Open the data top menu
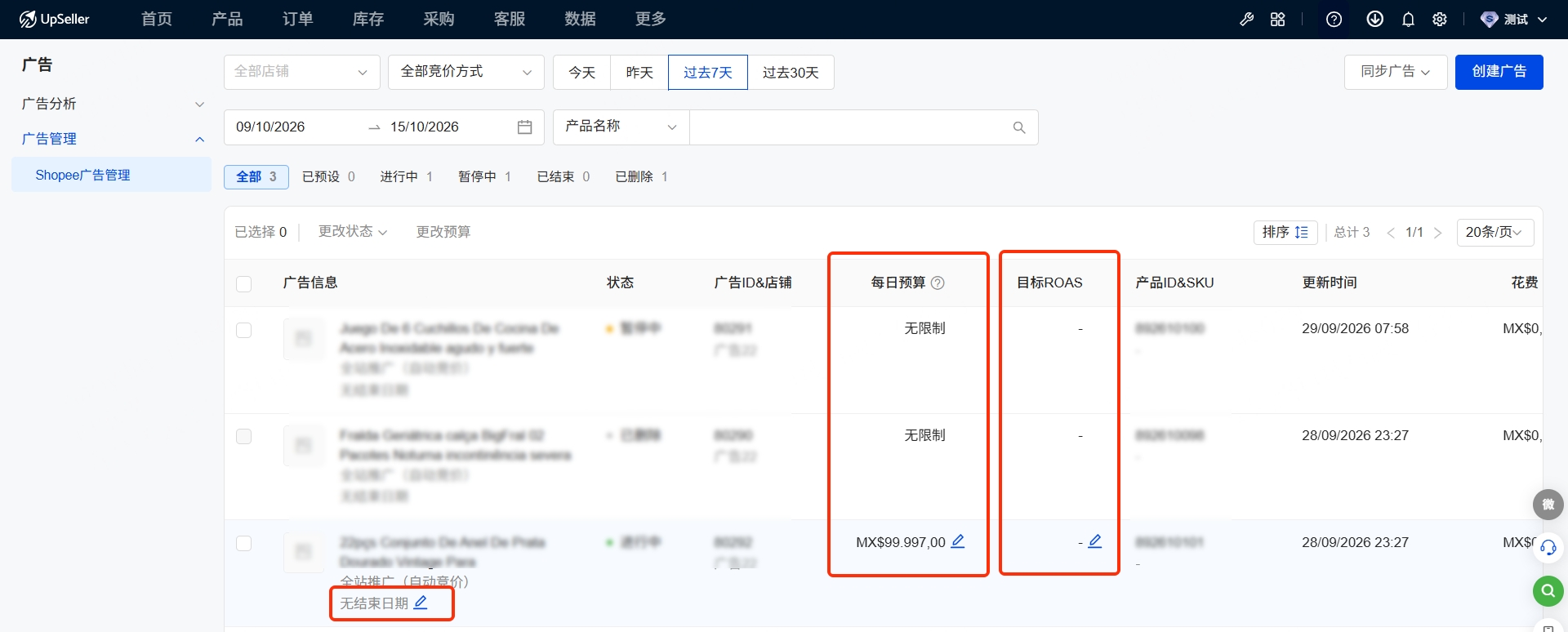Screen dimensions: 1568x632 click(581, 19)
